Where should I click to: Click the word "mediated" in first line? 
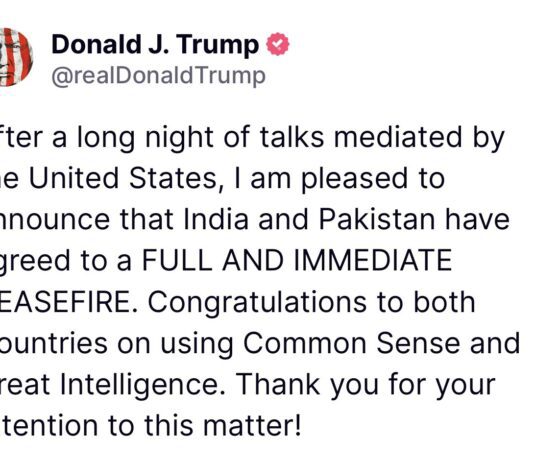397,137
